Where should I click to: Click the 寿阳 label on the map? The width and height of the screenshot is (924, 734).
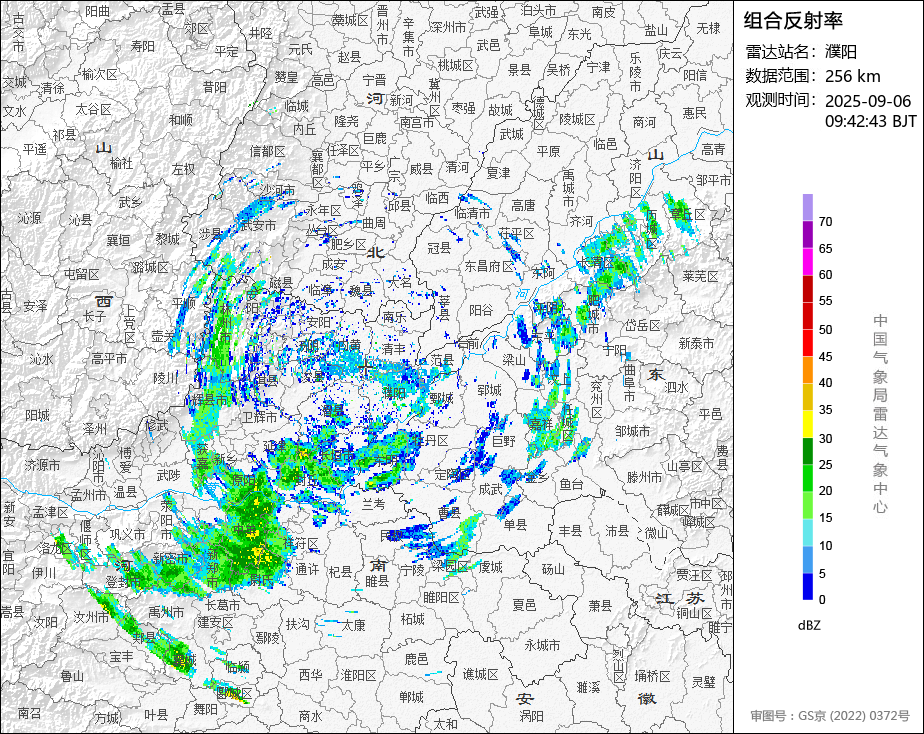coord(143,46)
